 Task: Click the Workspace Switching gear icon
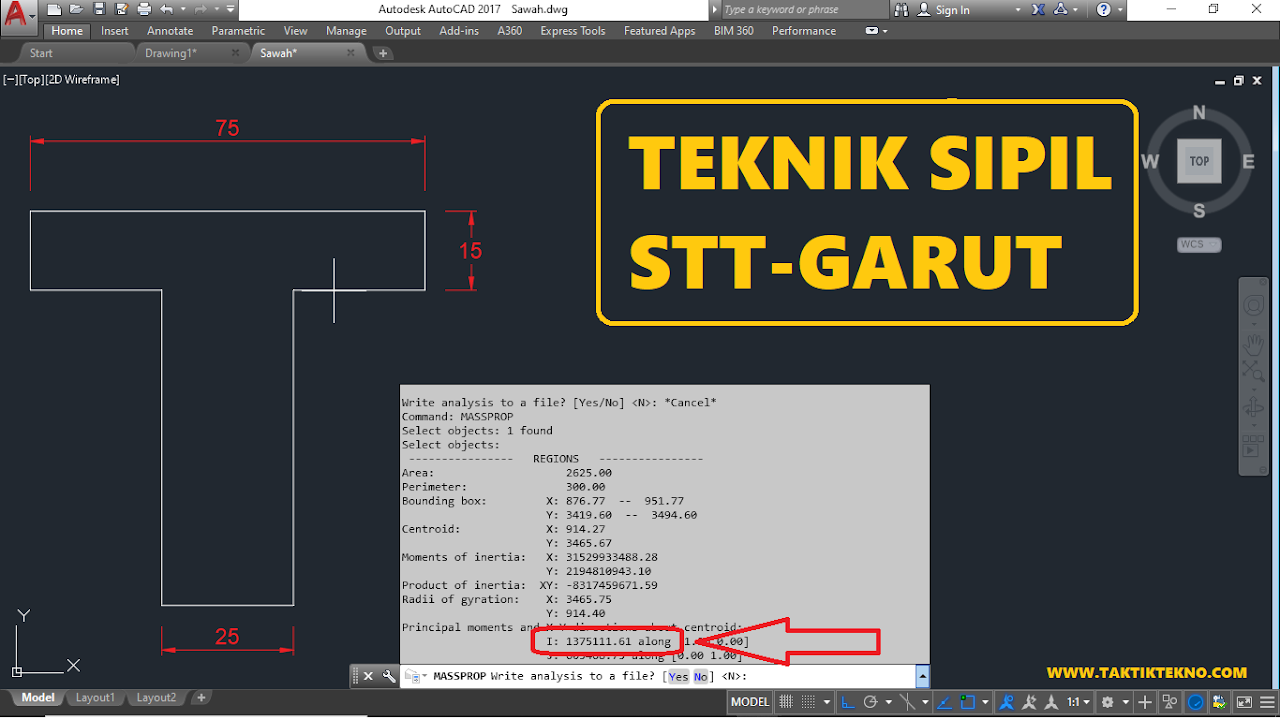[x=1108, y=702]
